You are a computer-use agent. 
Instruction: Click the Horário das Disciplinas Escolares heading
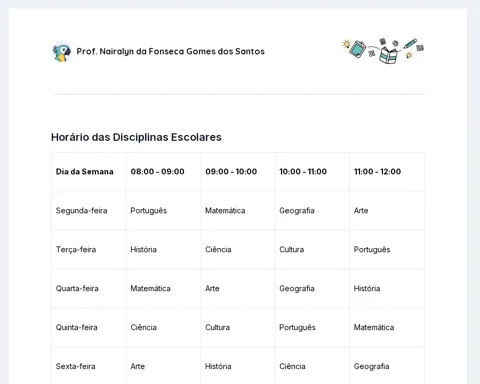pos(136,137)
